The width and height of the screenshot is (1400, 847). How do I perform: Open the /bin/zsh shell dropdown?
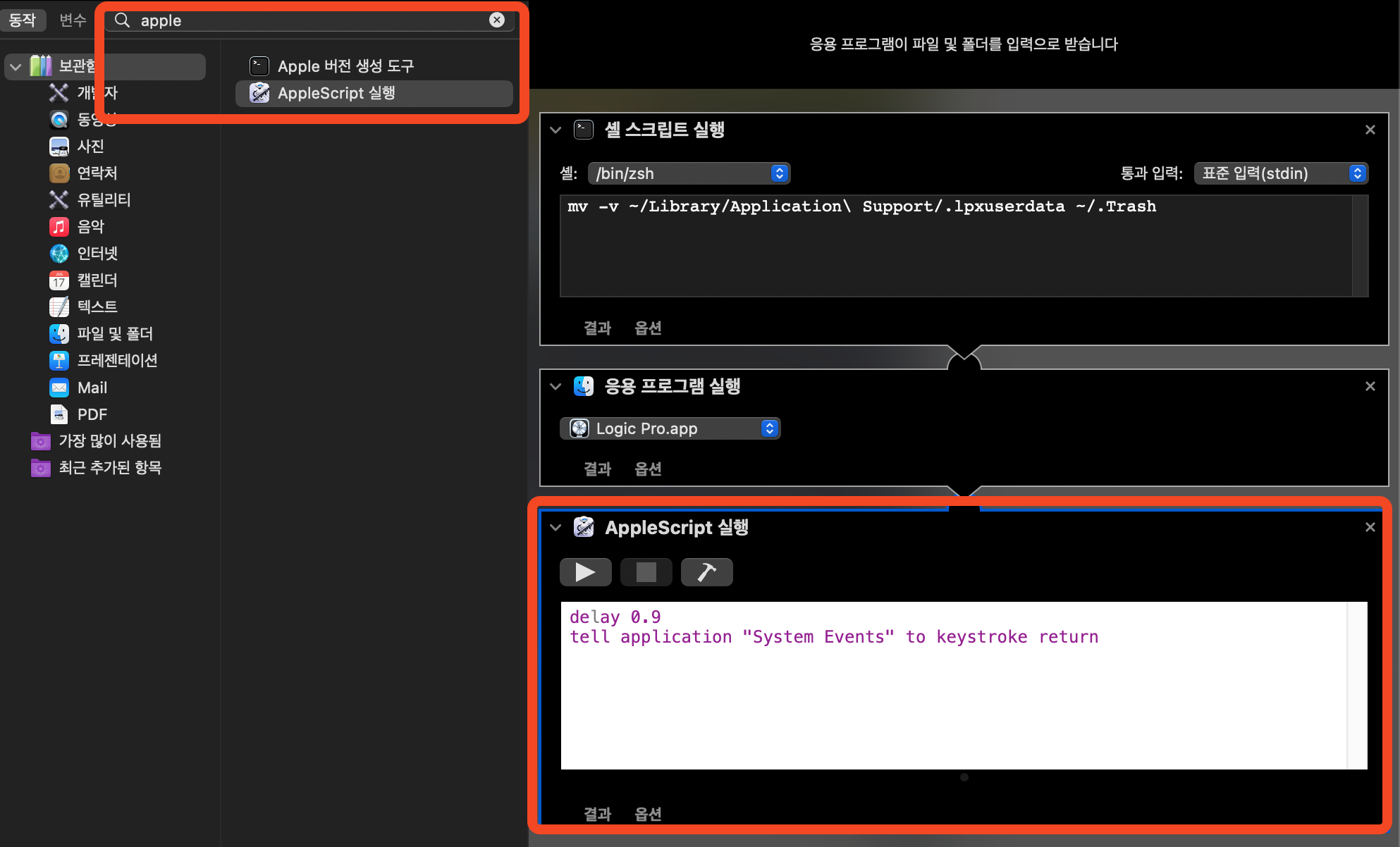pyautogui.click(x=689, y=173)
